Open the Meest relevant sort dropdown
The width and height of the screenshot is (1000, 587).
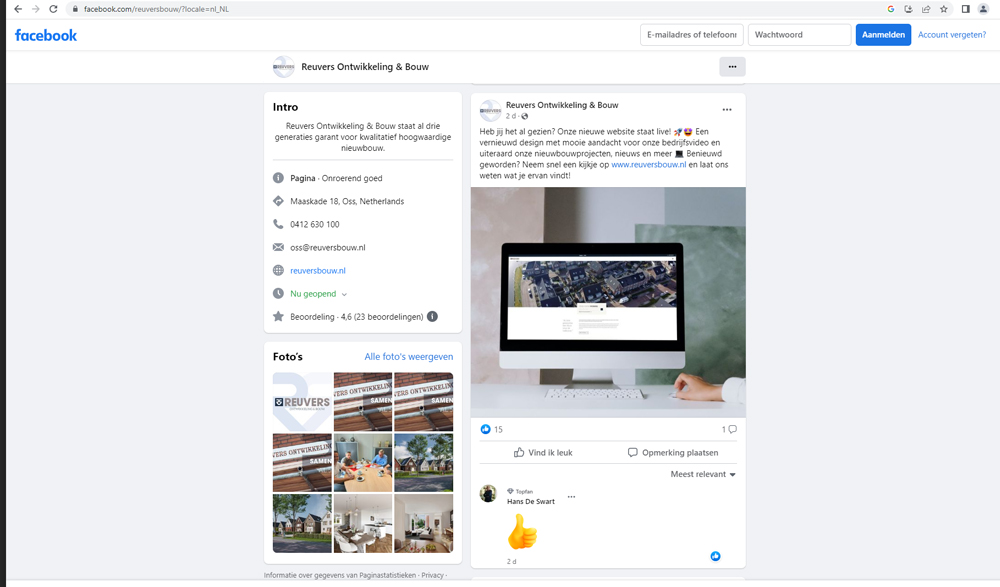(703, 474)
